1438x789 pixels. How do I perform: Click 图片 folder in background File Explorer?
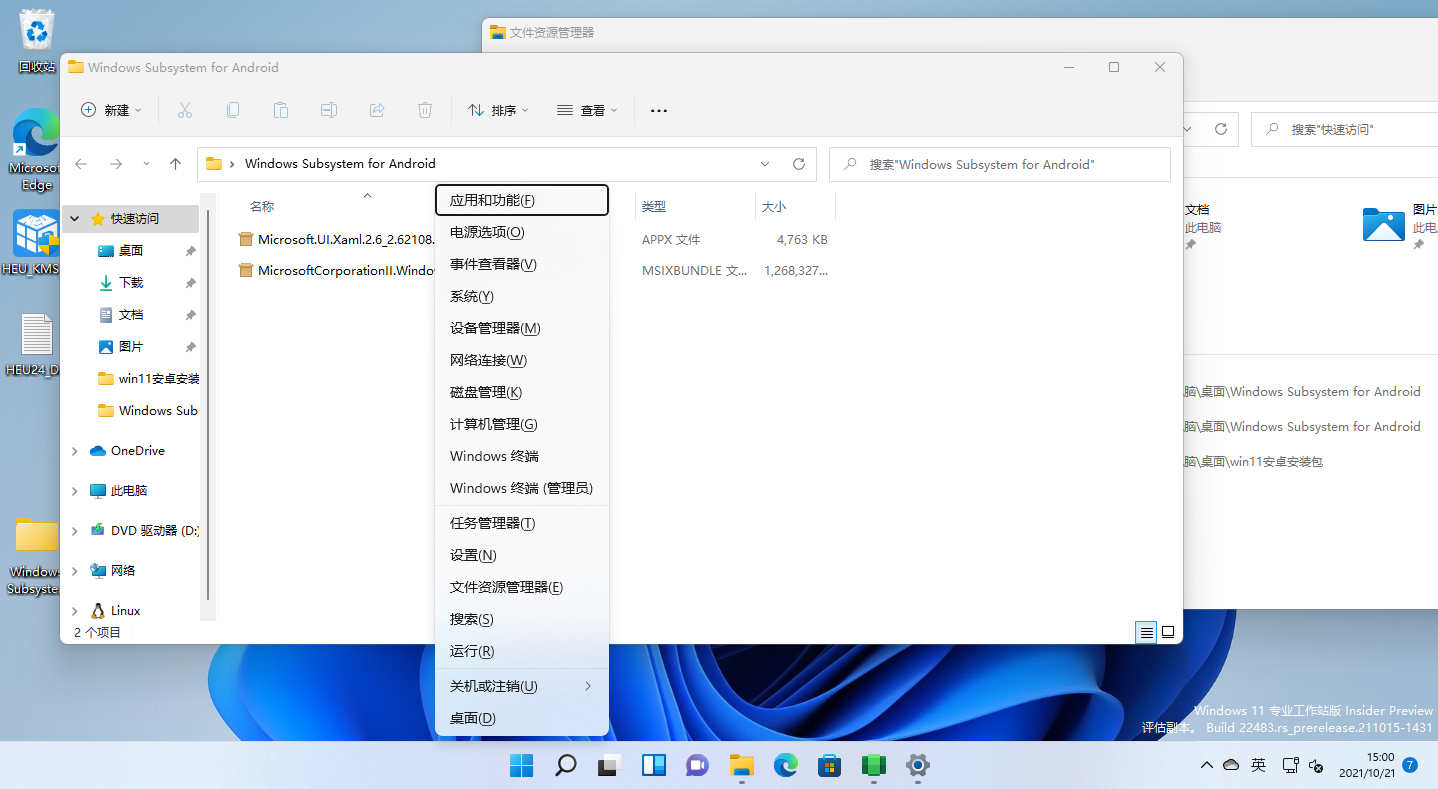pos(1400,224)
